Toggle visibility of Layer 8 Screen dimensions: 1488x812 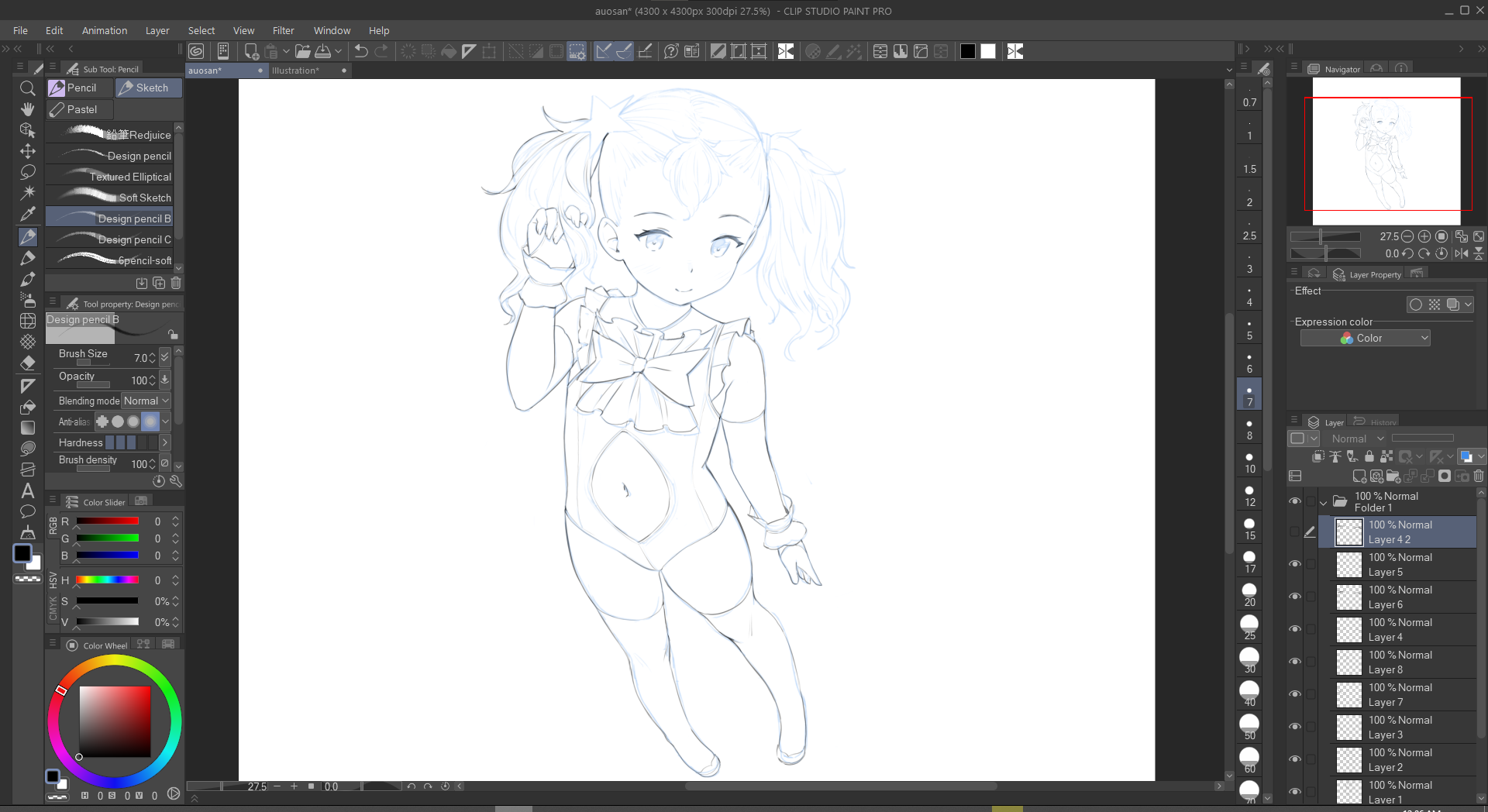pos(1294,662)
